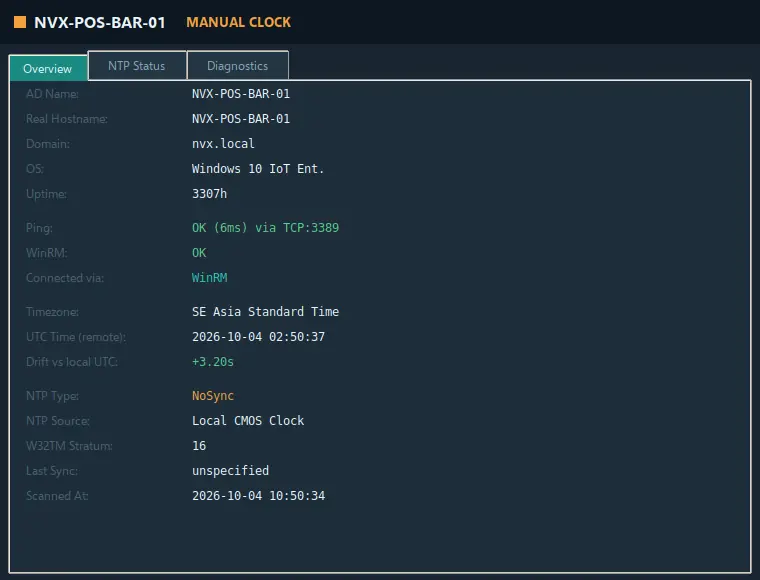Select UTC time 2026-10-04 02:50:37
The image size is (760, 580).
[258, 337]
